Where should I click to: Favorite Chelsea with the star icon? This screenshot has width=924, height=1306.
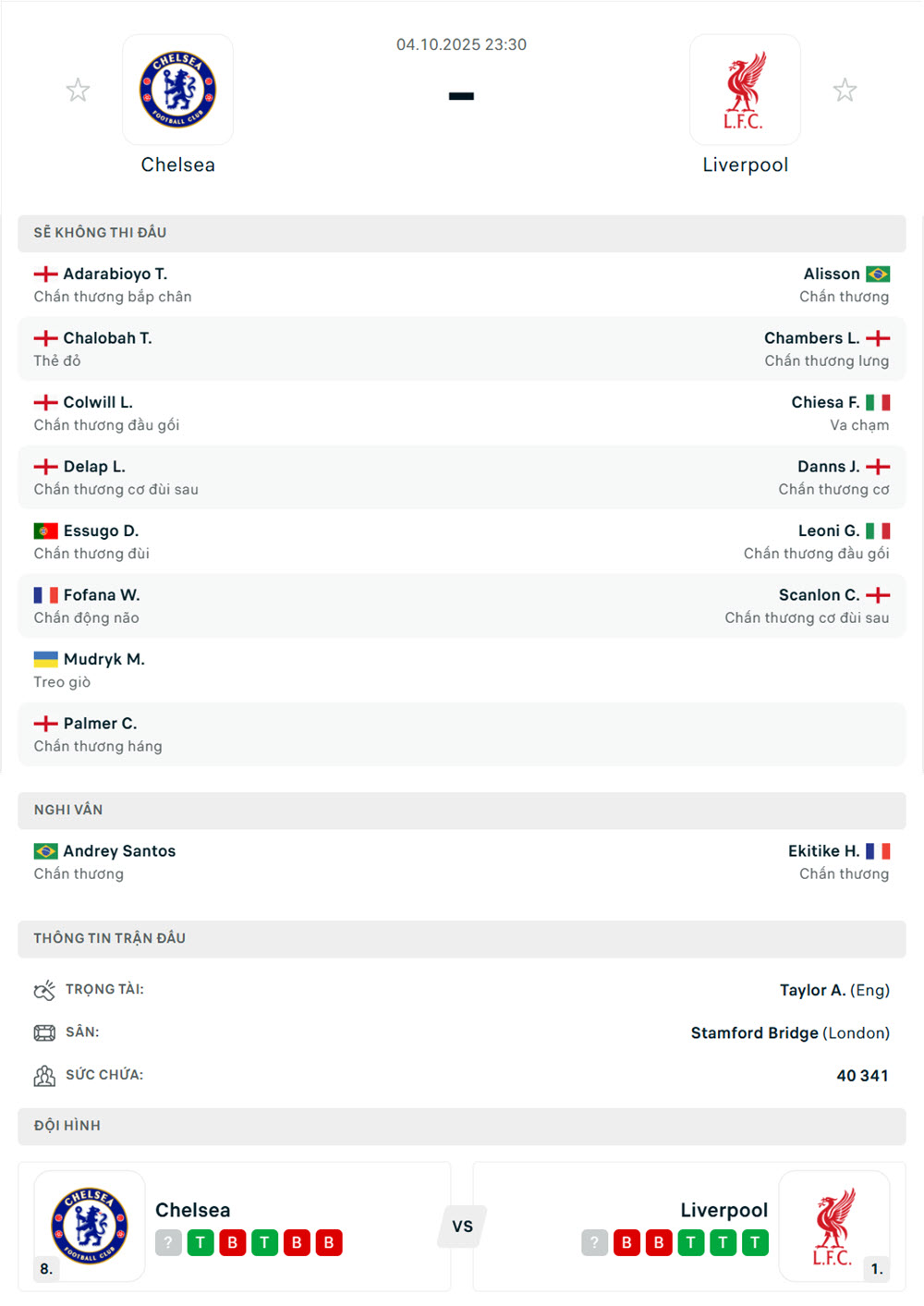tap(78, 90)
